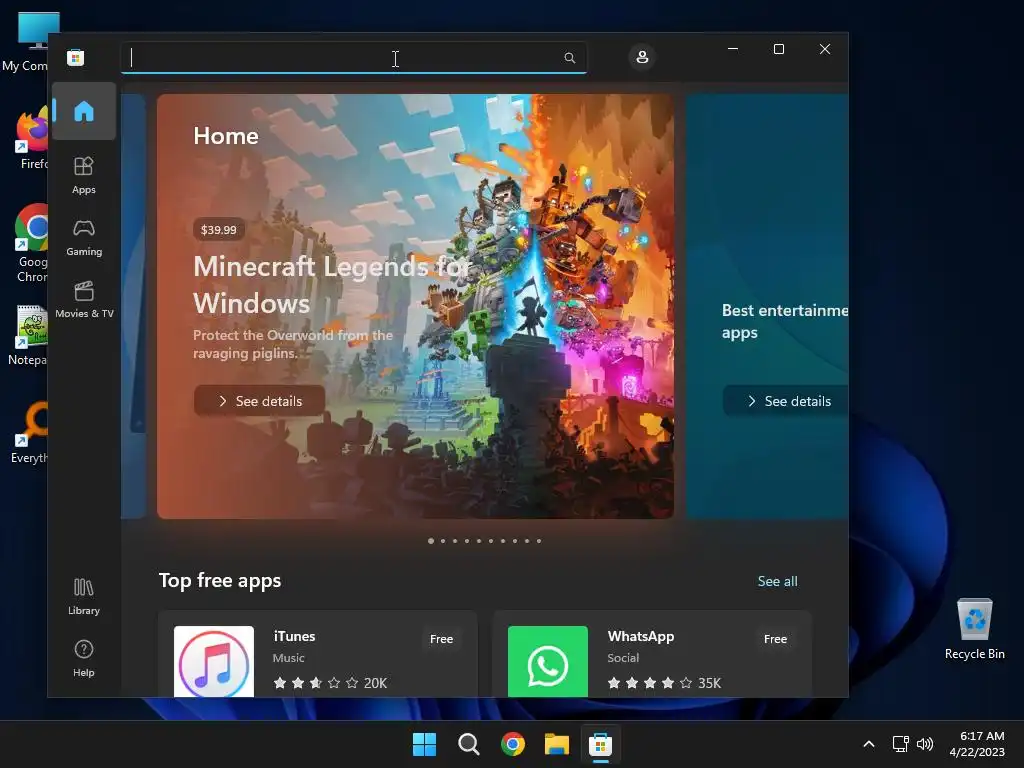This screenshot has height=768, width=1024.
Task: Open Movies & TV section
Action: (x=84, y=299)
